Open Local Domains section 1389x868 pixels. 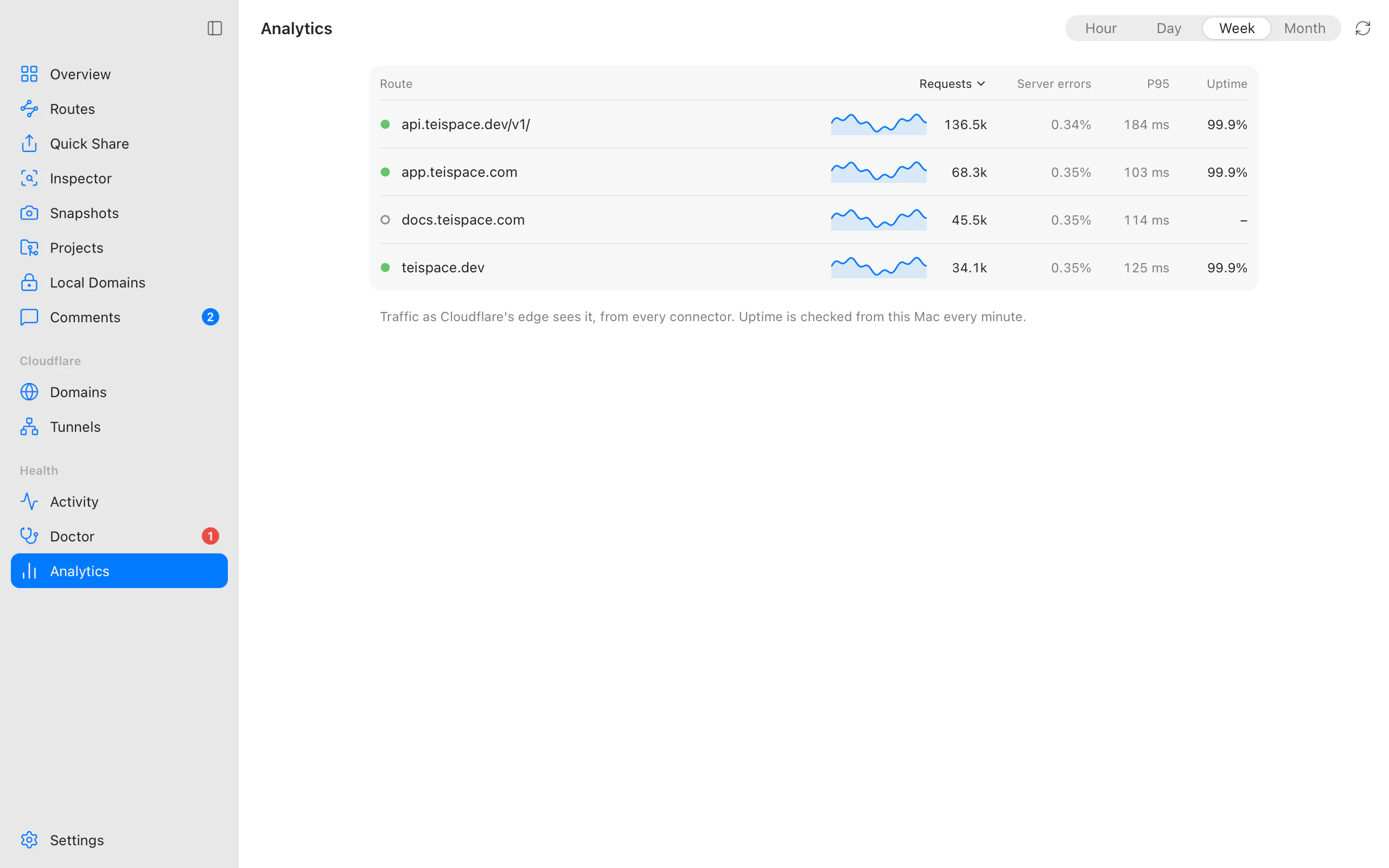coord(119,283)
